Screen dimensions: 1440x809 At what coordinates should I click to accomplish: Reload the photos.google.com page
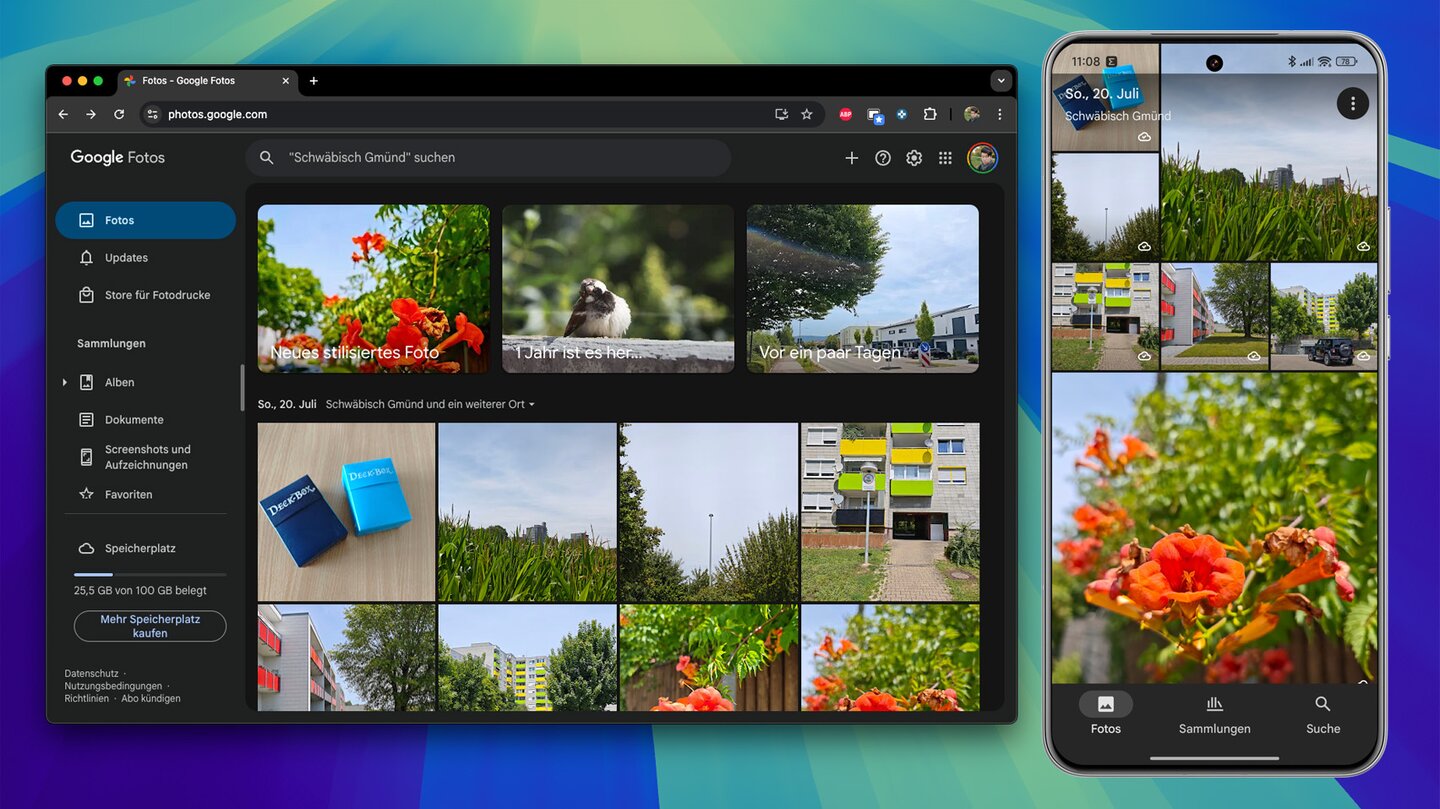pyautogui.click(x=119, y=114)
